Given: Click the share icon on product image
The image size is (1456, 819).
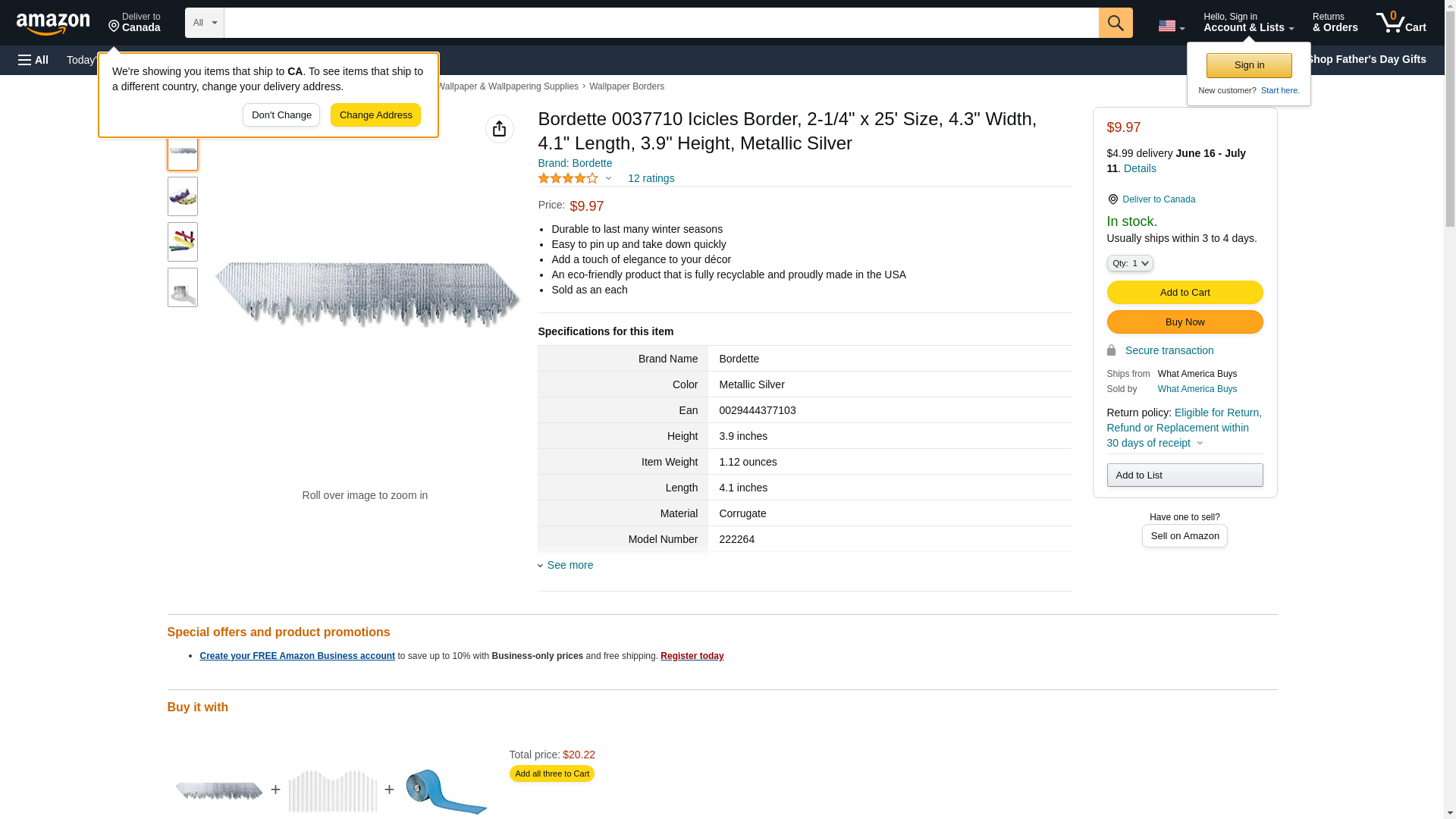Looking at the screenshot, I should (x=499, y=129).
